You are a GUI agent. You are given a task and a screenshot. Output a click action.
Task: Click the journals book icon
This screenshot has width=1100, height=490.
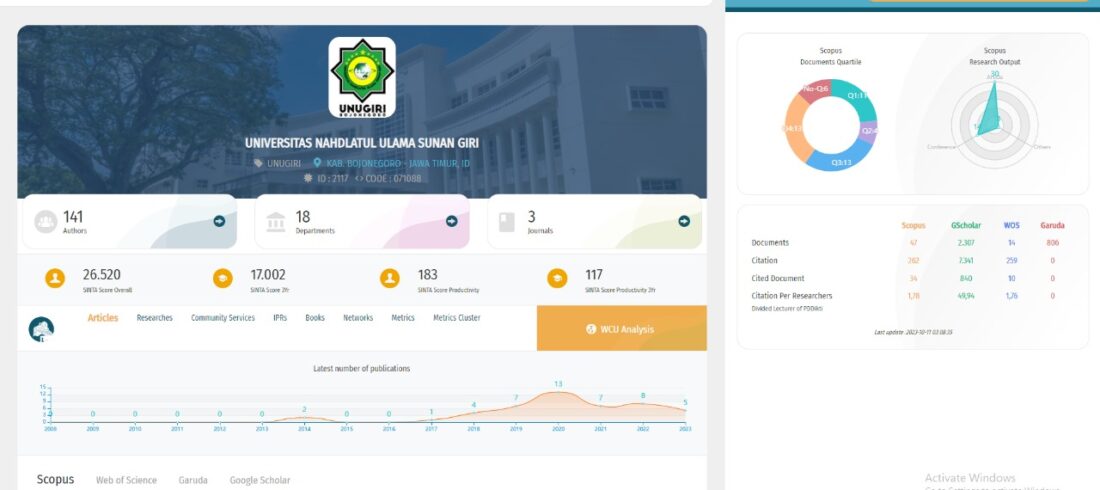click(x=507, y=223)
